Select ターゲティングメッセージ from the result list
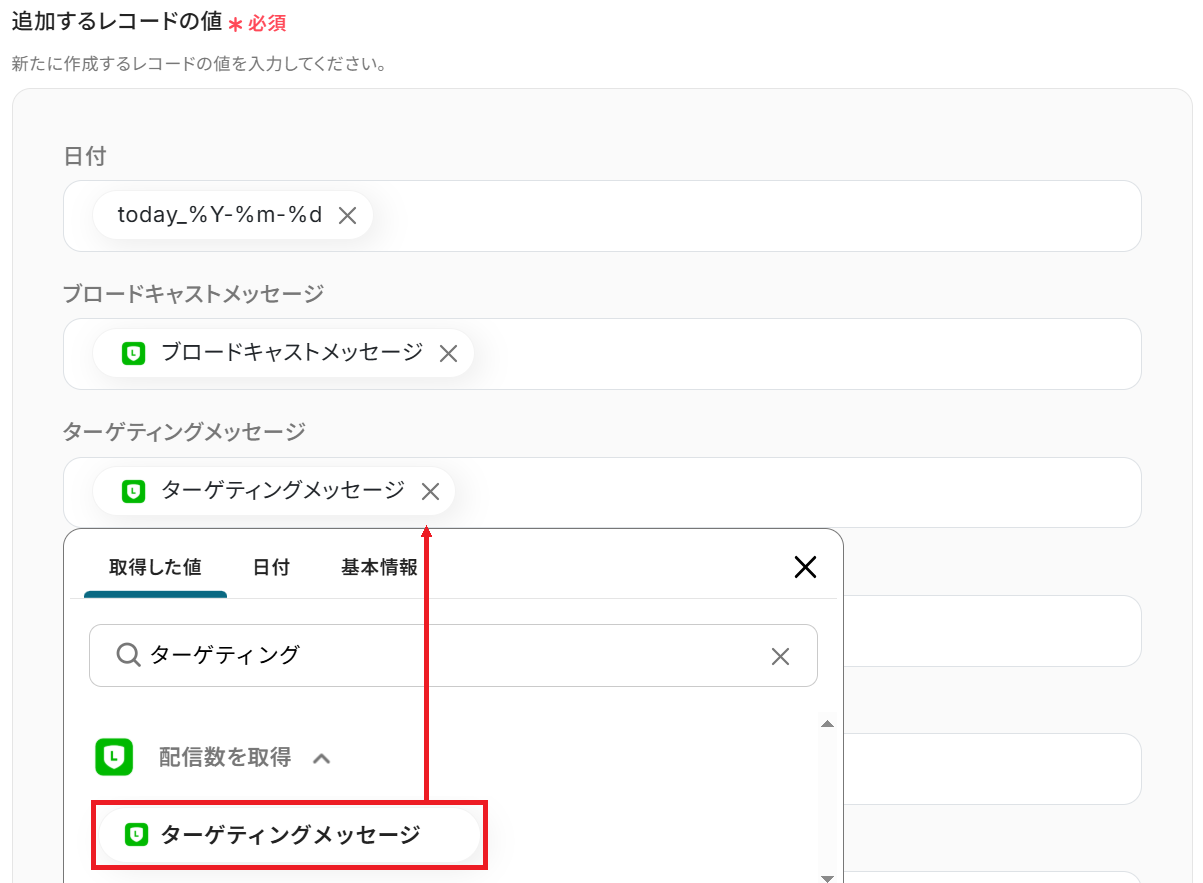 (x=289, y=834)
